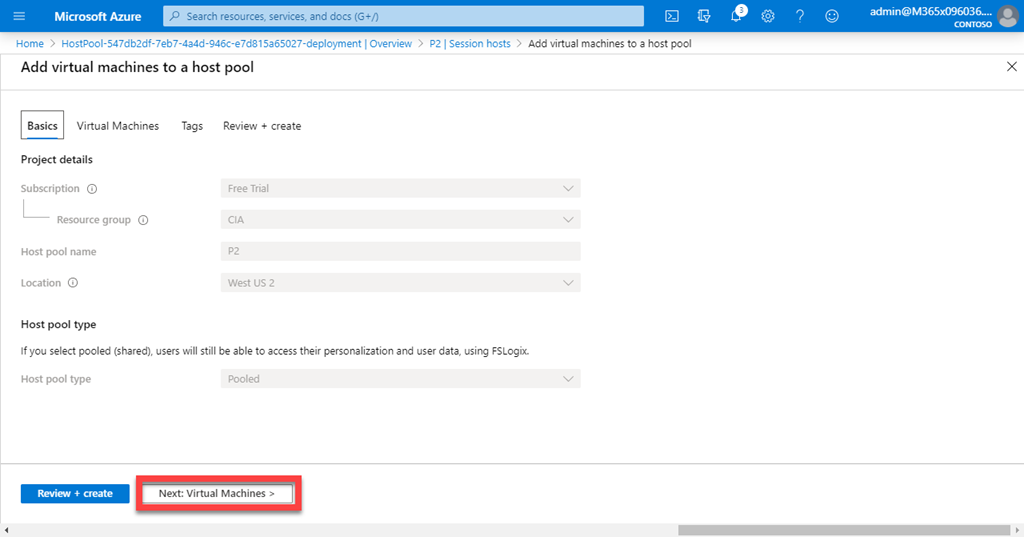This screenshot has width=1024, height=537.
Task: Click the info icon next to Location
Action: [73, 283]
